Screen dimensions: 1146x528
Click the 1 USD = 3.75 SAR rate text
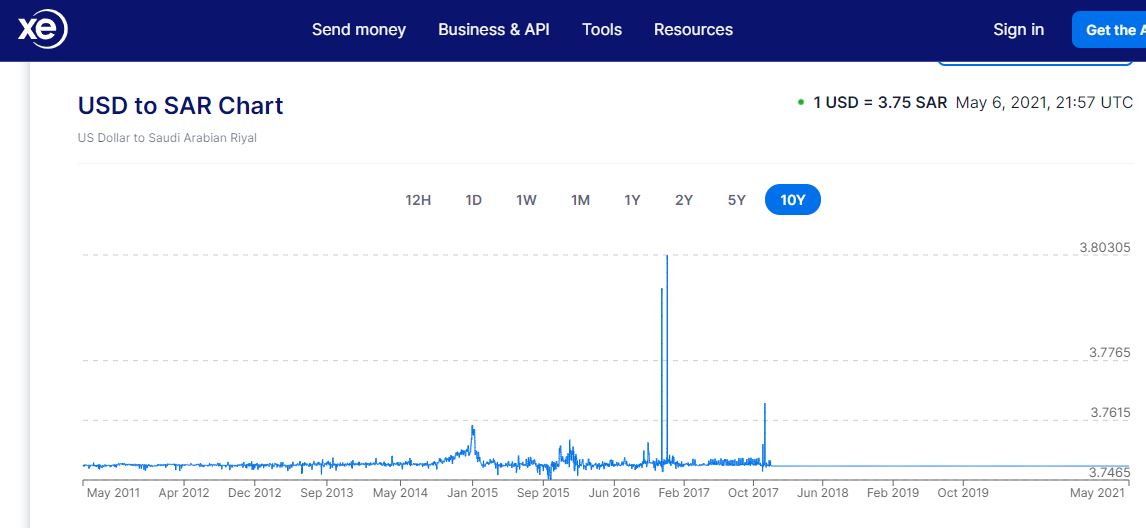pyautogui.click(x=879, y=102)
